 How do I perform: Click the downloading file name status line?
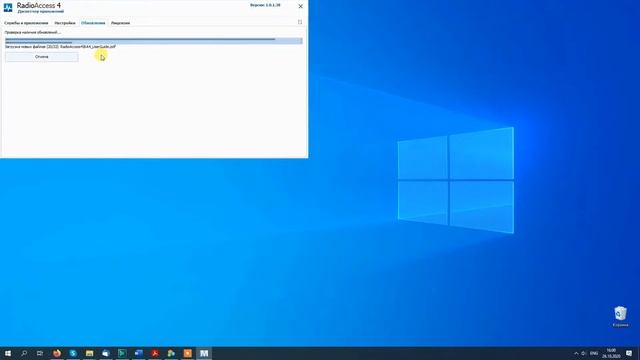[x=60, y=47]
